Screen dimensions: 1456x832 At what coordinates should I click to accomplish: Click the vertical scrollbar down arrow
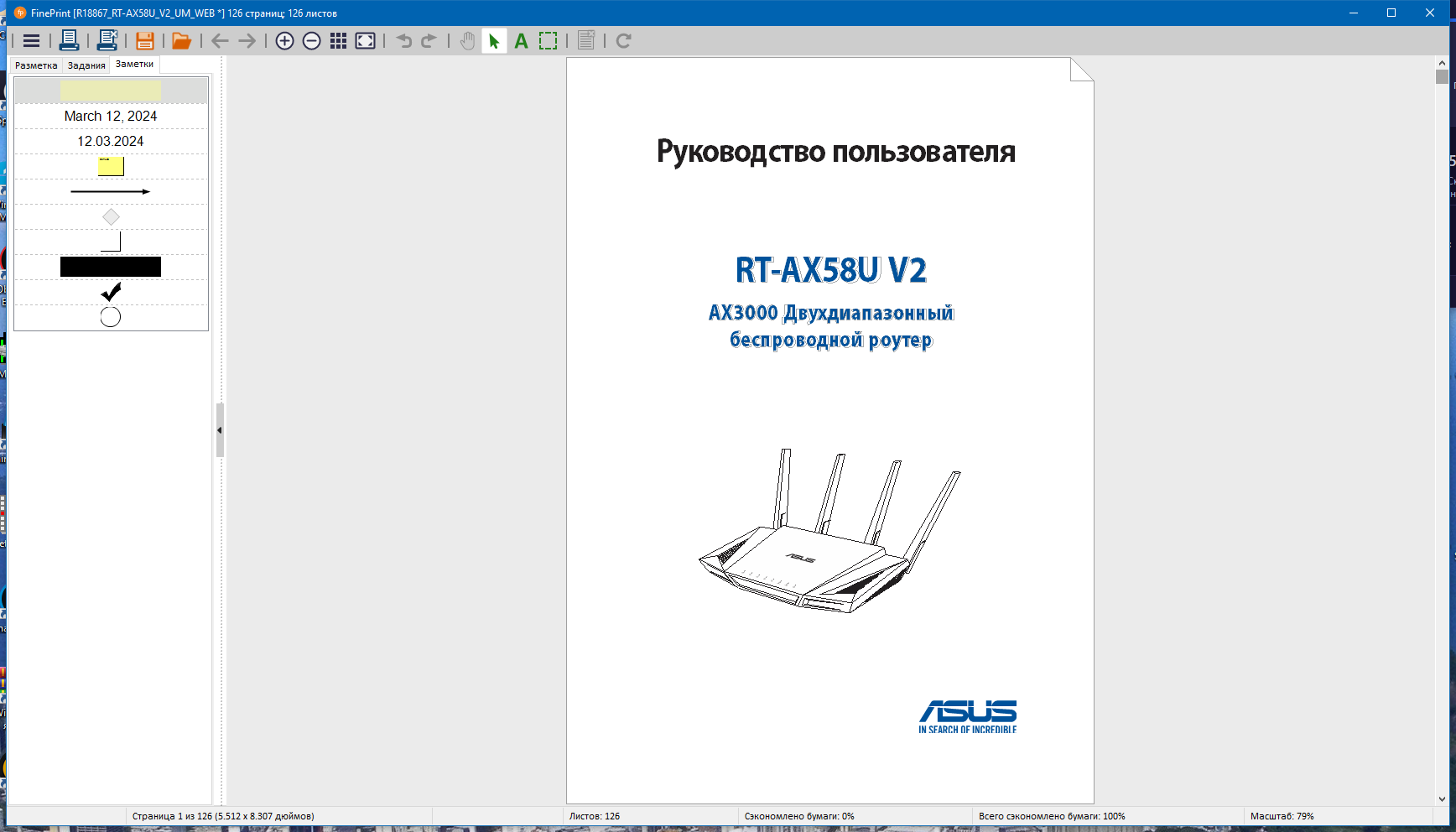click(x=1442, y=799)
